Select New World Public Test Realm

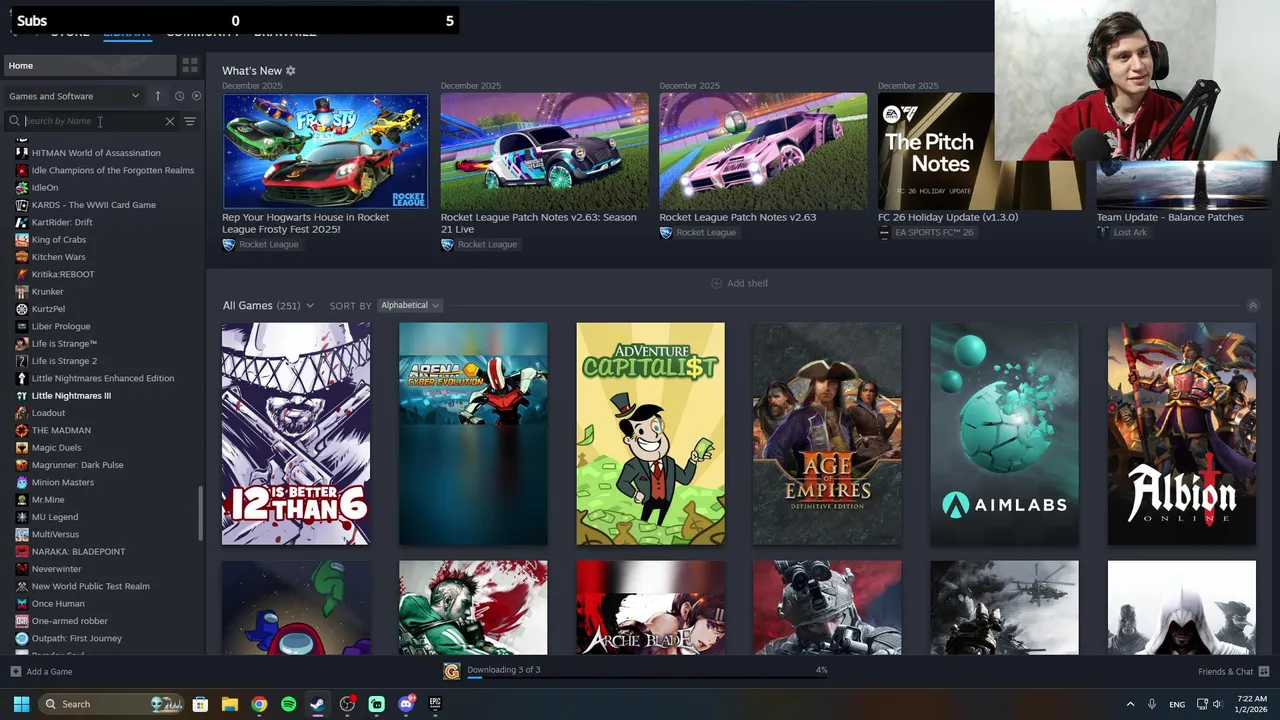tap(90, 586)
